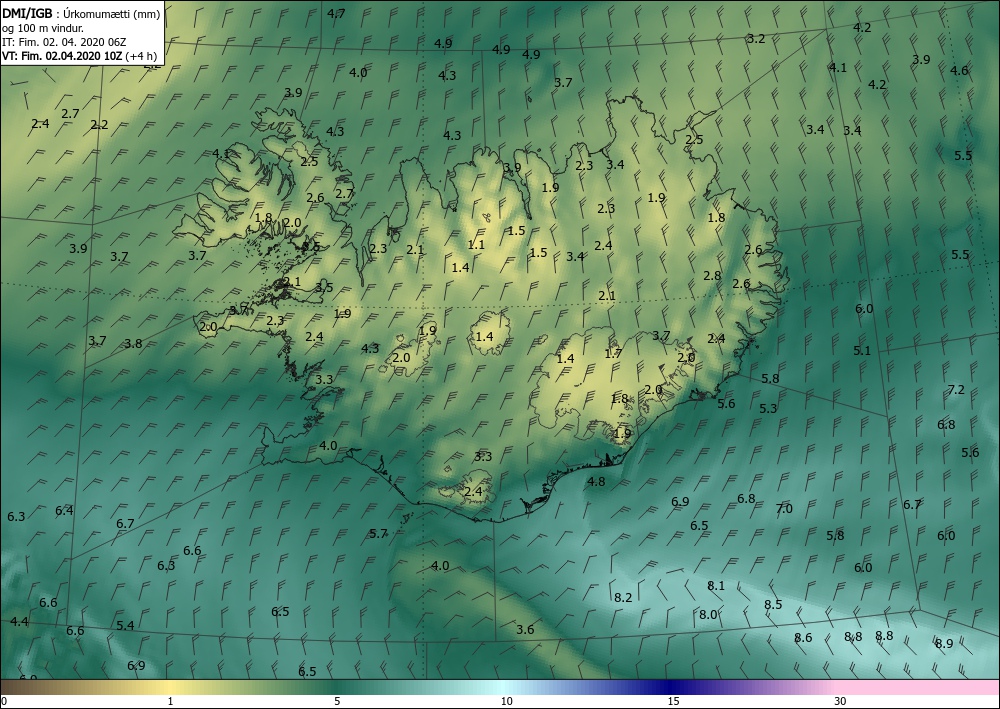Click the 'DMI/IGB : Úrkomumætti (mm)' legend title
This screenshot has width=1000, height=709.
tap(82, 14)
